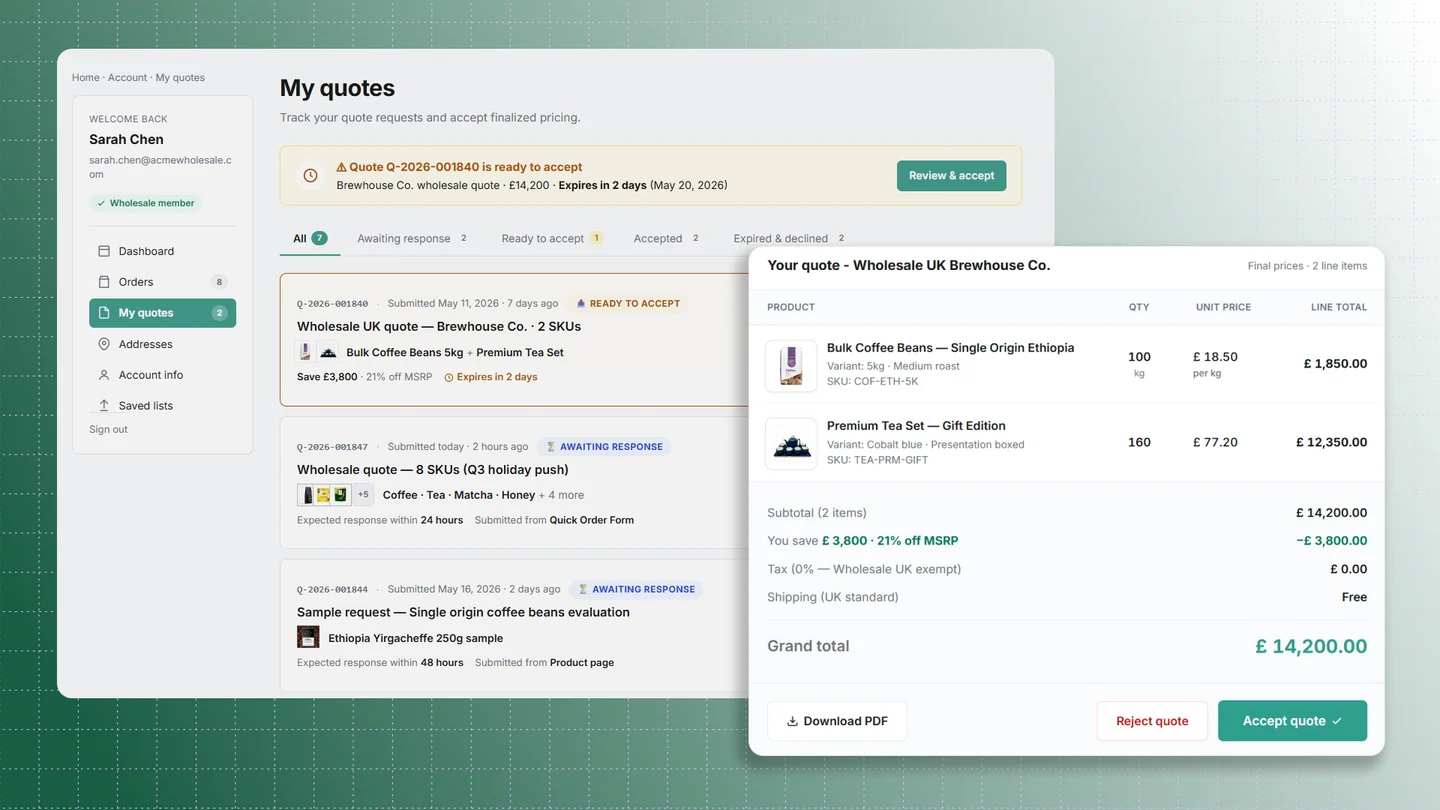This screenshot has height=810, width=1440.
Task: Click line total £ 12,350.00
Action: [1331, 442]
